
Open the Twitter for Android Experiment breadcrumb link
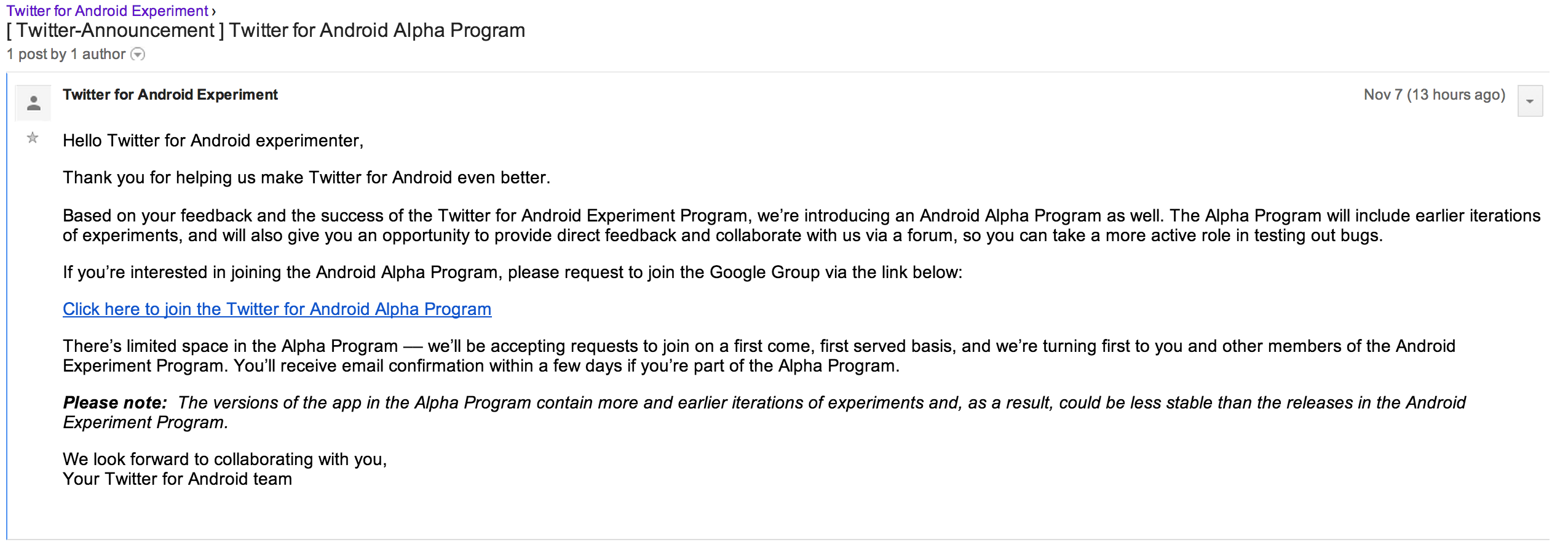tap(108, 11)
